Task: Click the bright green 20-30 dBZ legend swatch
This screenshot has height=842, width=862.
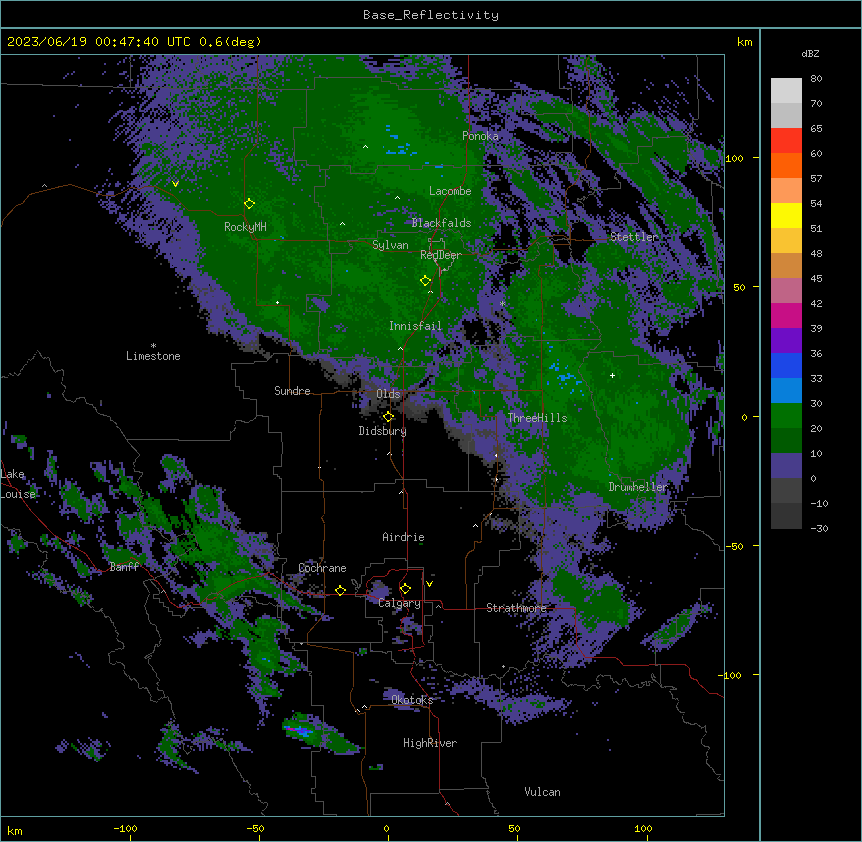Action: click(x=786, y=416)
